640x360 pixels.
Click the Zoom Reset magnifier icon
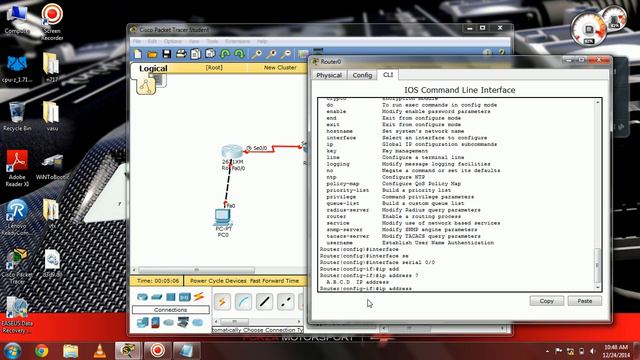pyautogui.click(x=271, y=54)
